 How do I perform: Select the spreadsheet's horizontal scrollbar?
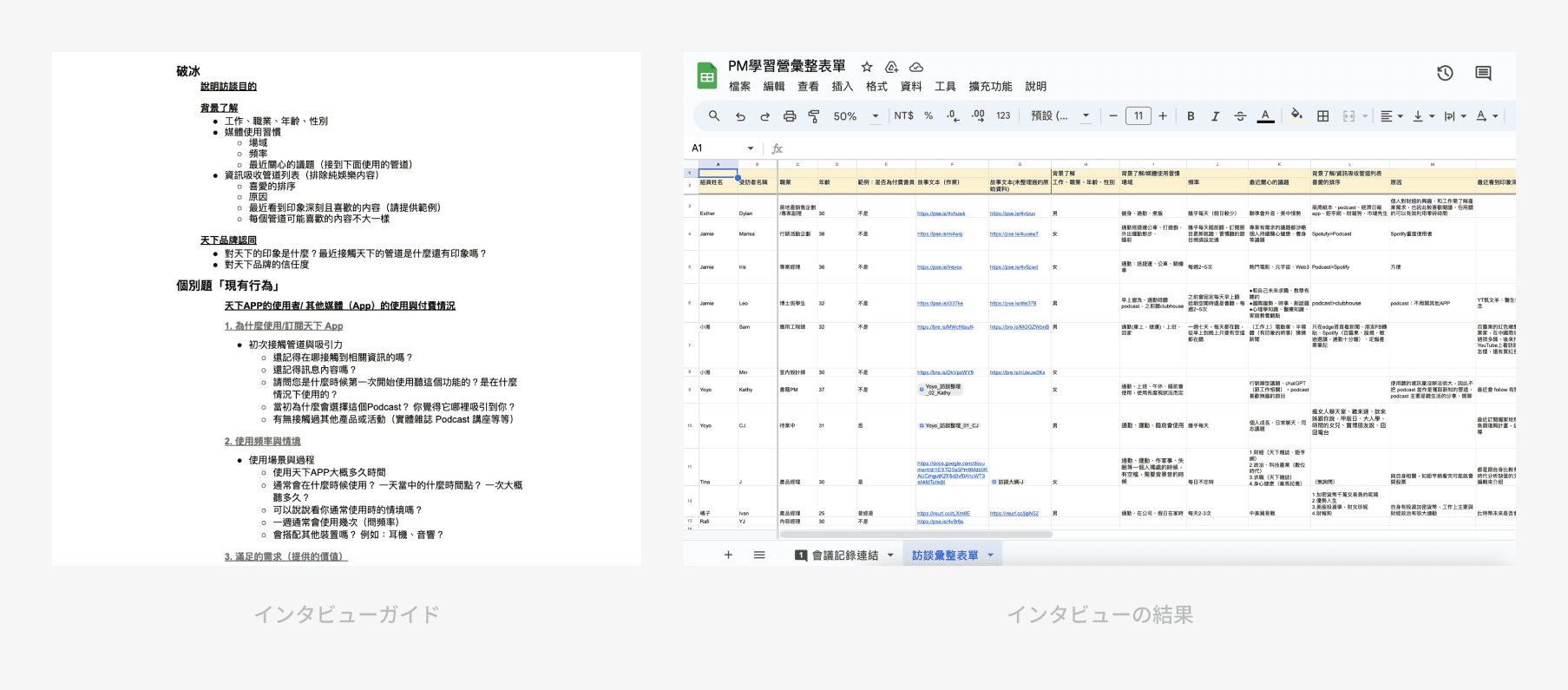pyautogui.click(x=916, y=535)
